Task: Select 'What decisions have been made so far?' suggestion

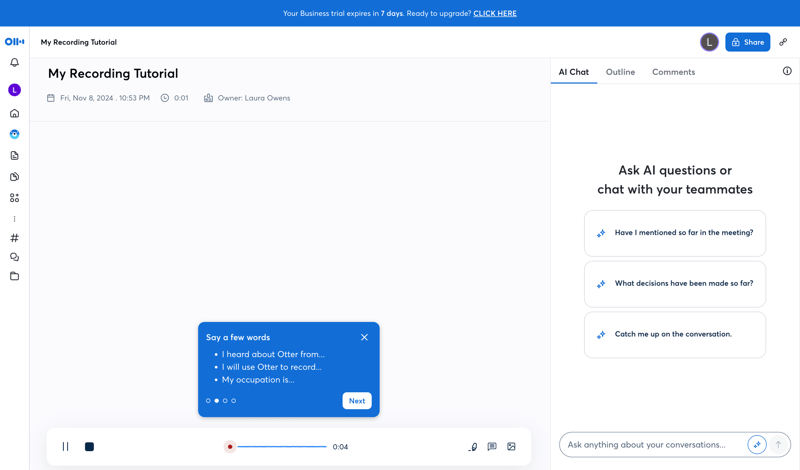Action: click(675, 284)
